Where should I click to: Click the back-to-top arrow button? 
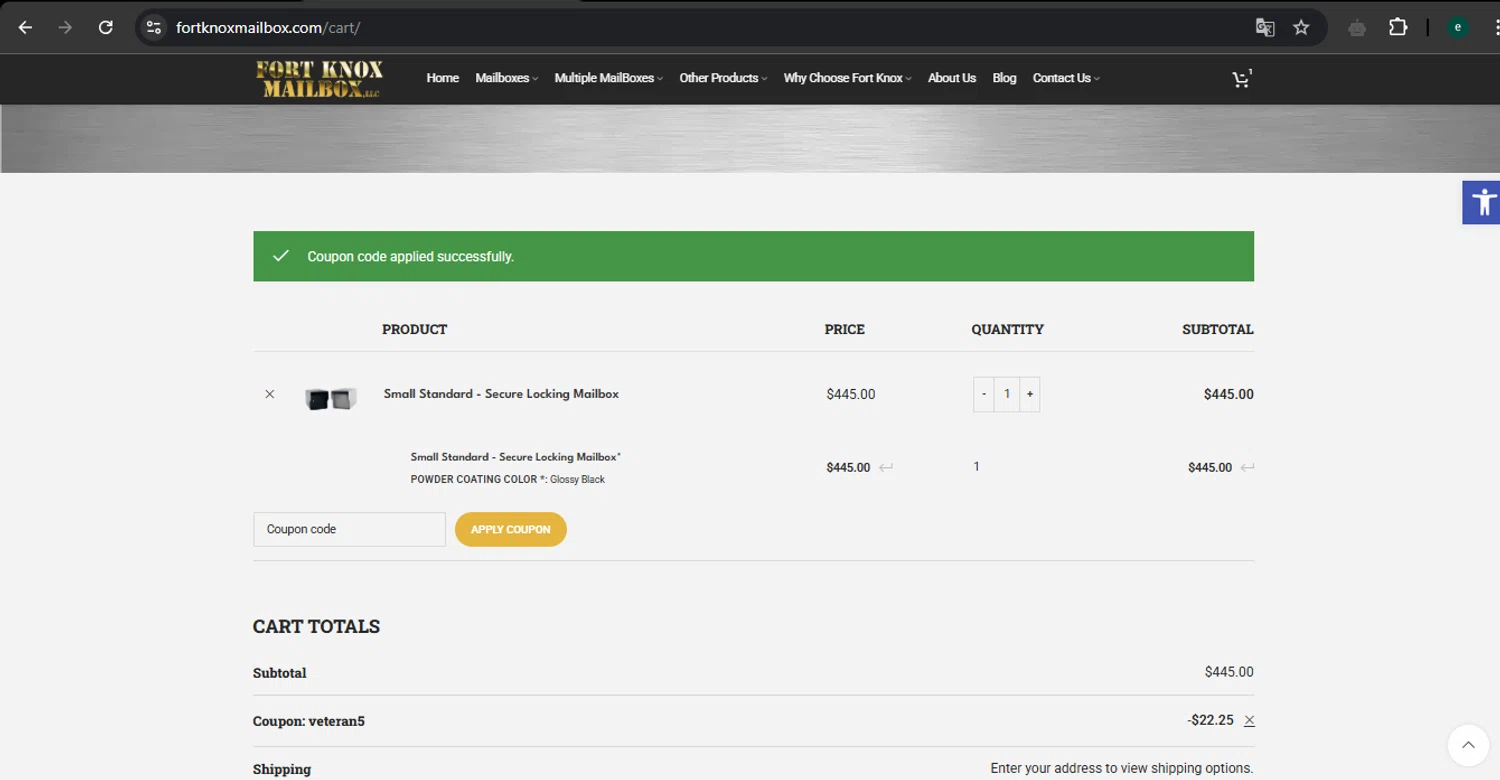tap(1468, 745)
